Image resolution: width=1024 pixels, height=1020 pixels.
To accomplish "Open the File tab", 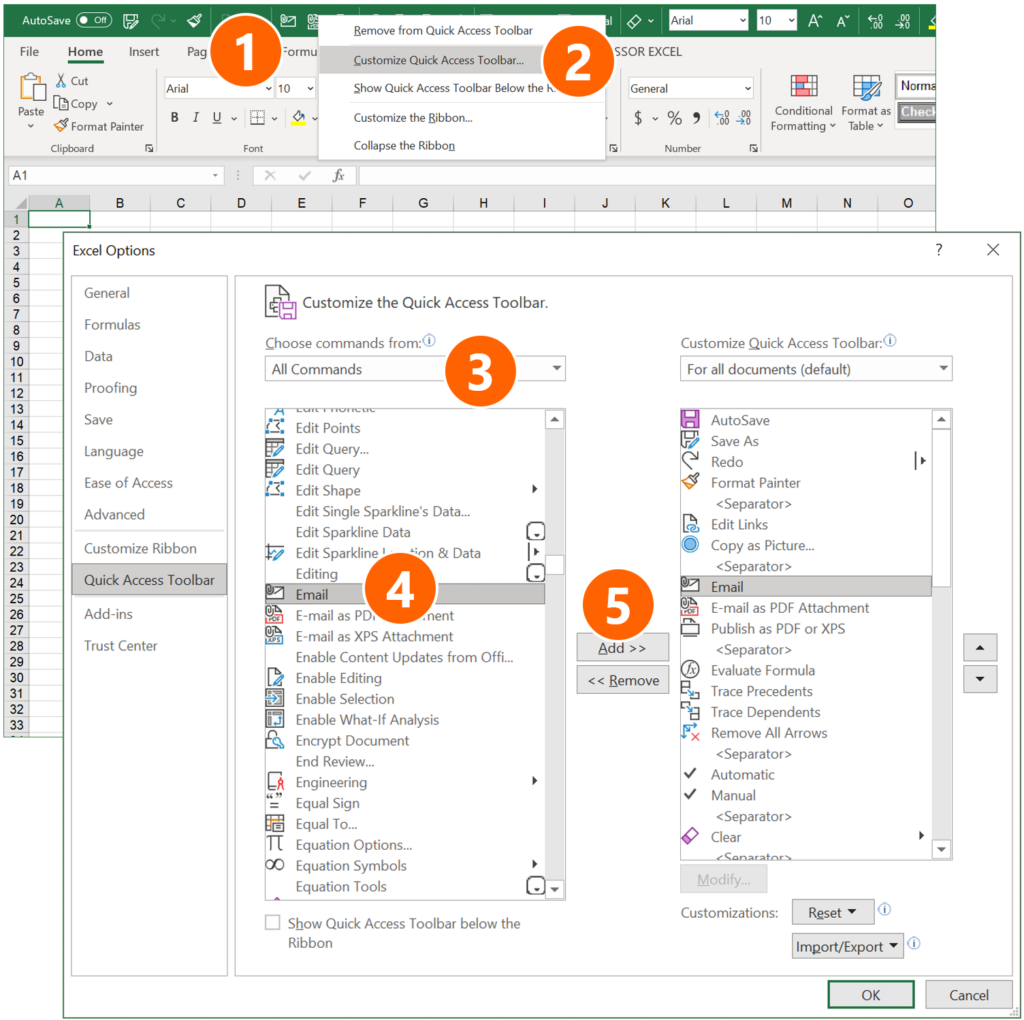I will coord(29,52).
